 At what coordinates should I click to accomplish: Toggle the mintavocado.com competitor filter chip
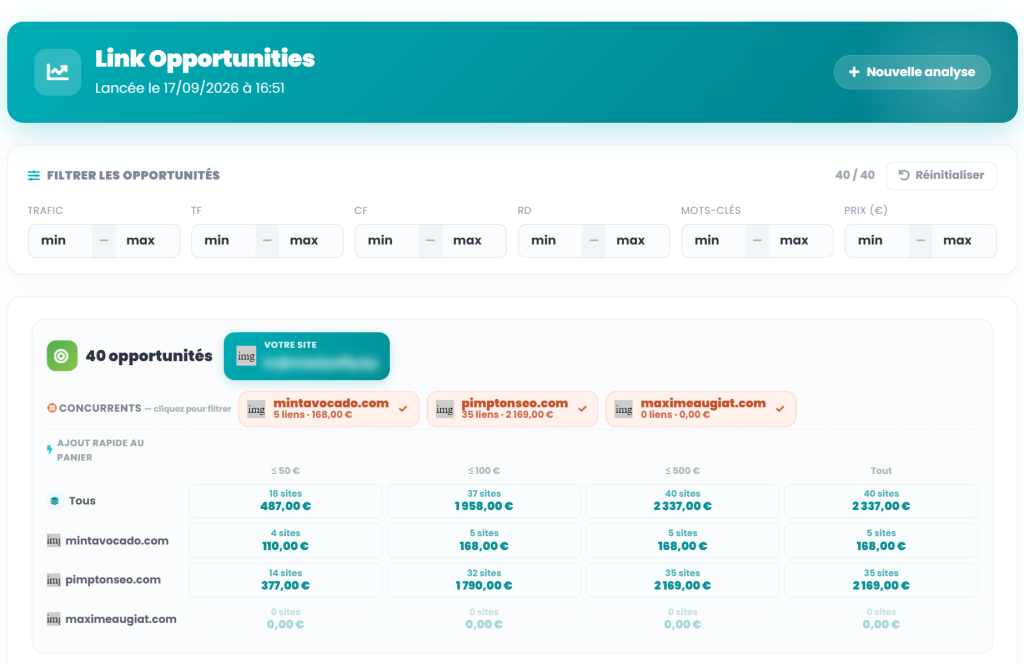click(x=328, y=409)
